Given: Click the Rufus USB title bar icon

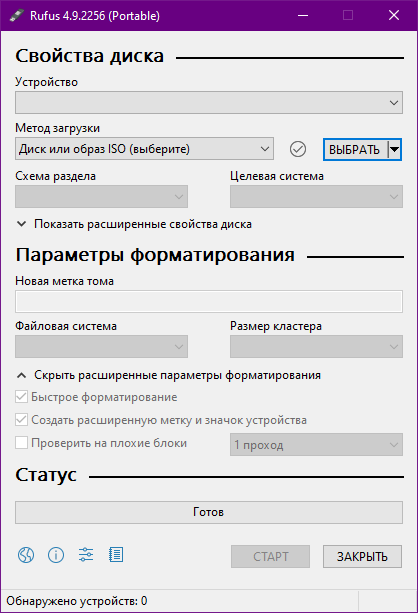Looking at the screenshot, I should [x=16, y=16].
